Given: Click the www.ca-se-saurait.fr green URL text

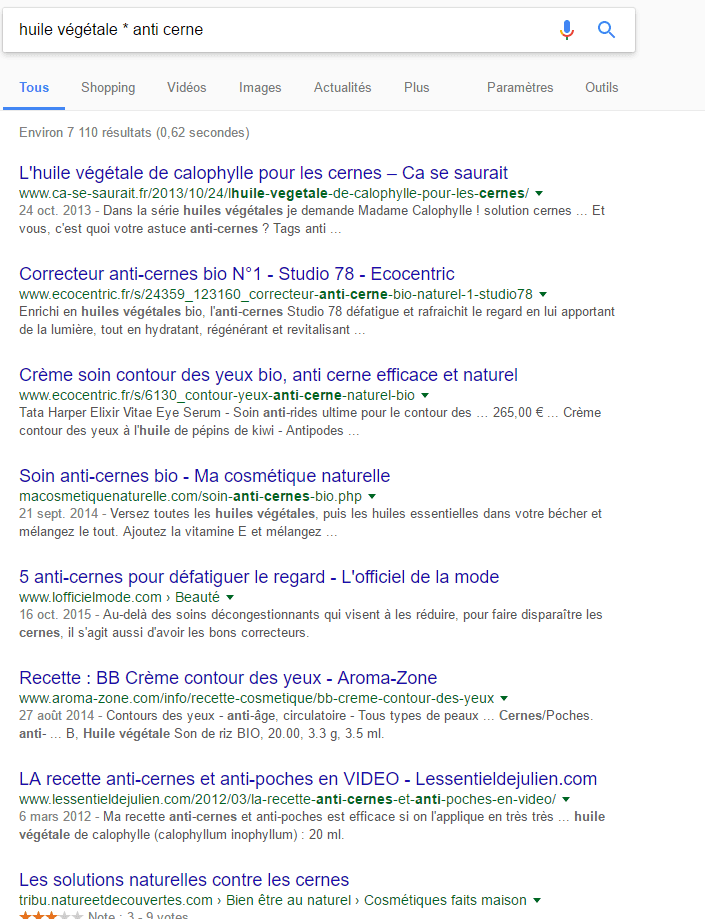Looking at the screenshot, I should tap(274, 193).
